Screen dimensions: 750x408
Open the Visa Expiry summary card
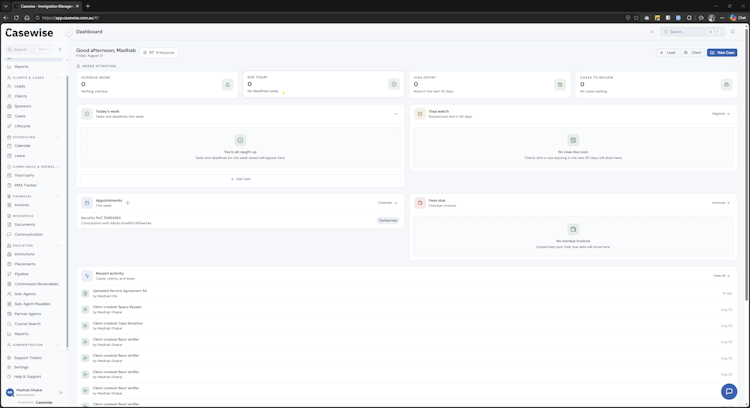click(490, 85)
